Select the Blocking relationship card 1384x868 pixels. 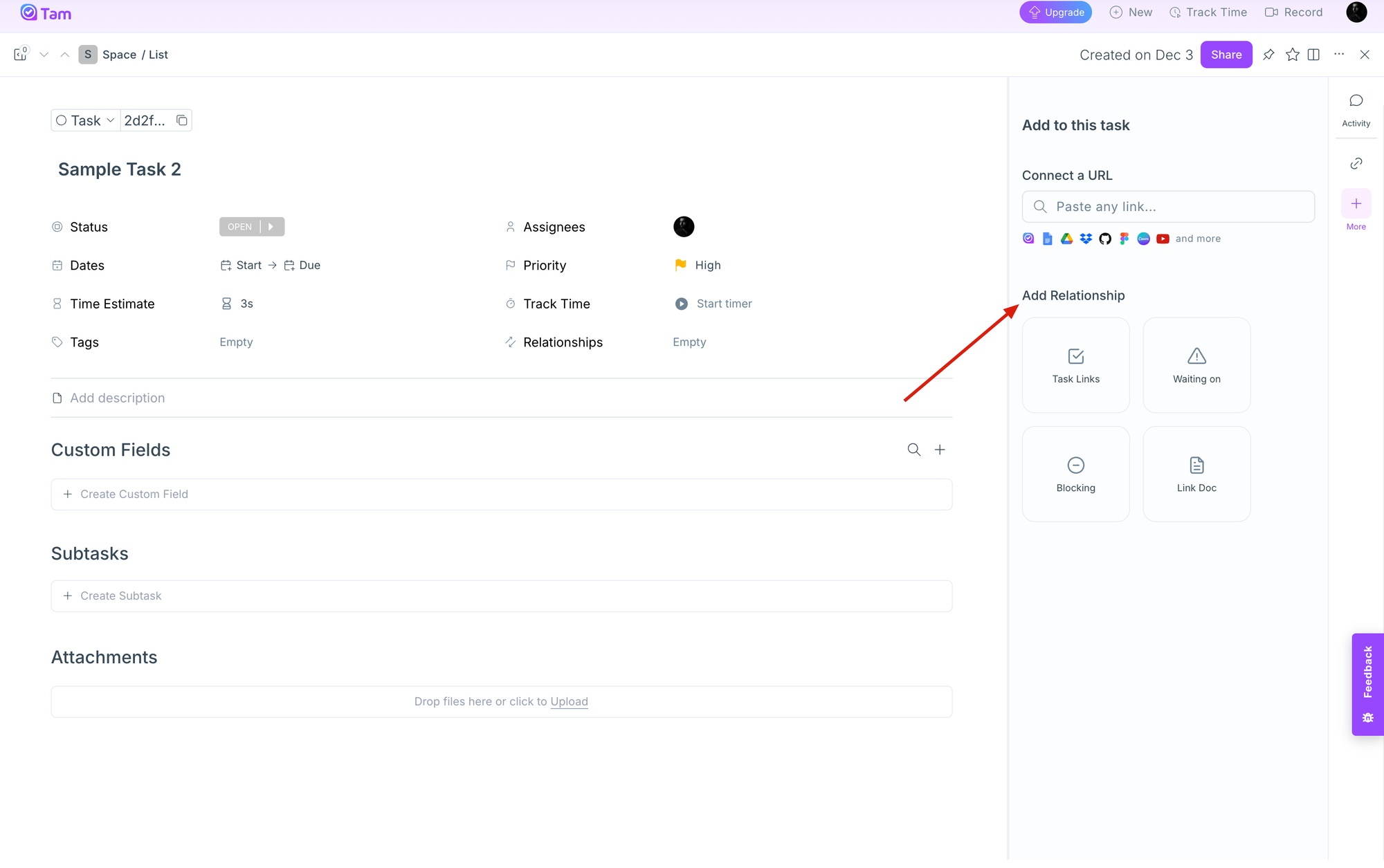(x=1075, y=474)
